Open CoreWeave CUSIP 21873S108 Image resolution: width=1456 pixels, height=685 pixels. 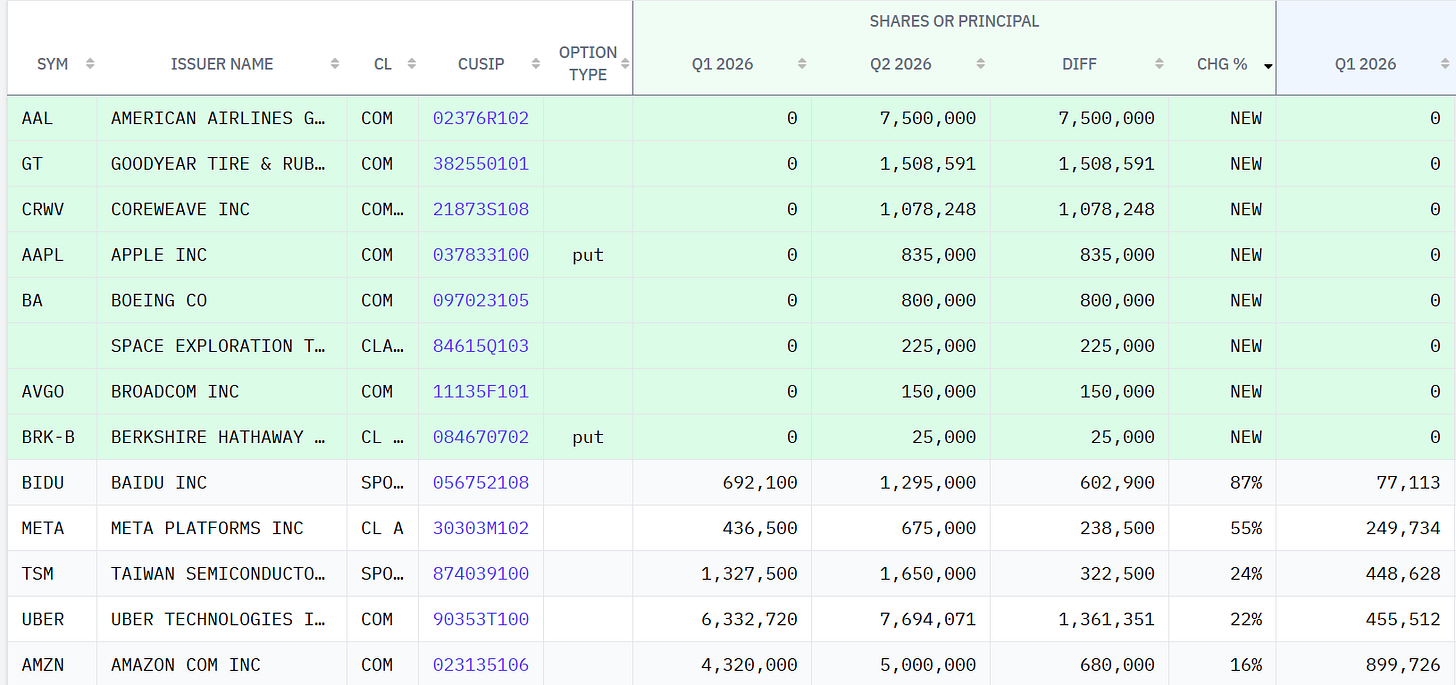click(481, 209)
